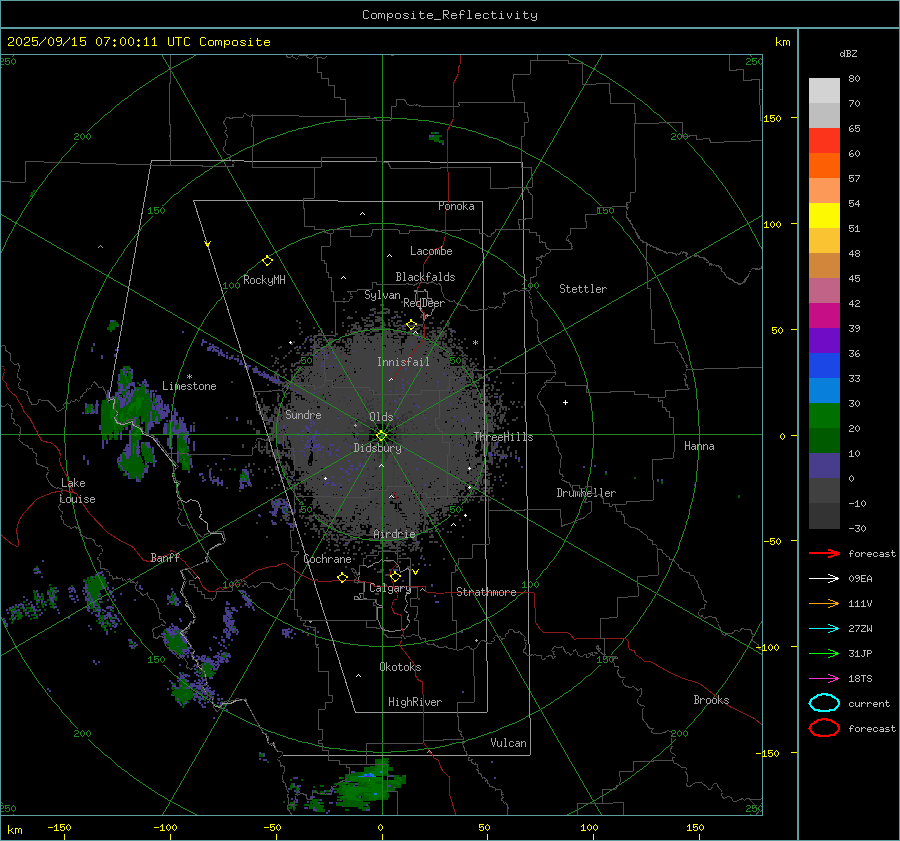
Task: Select the Lacombe map label
Action: point(431,251)
